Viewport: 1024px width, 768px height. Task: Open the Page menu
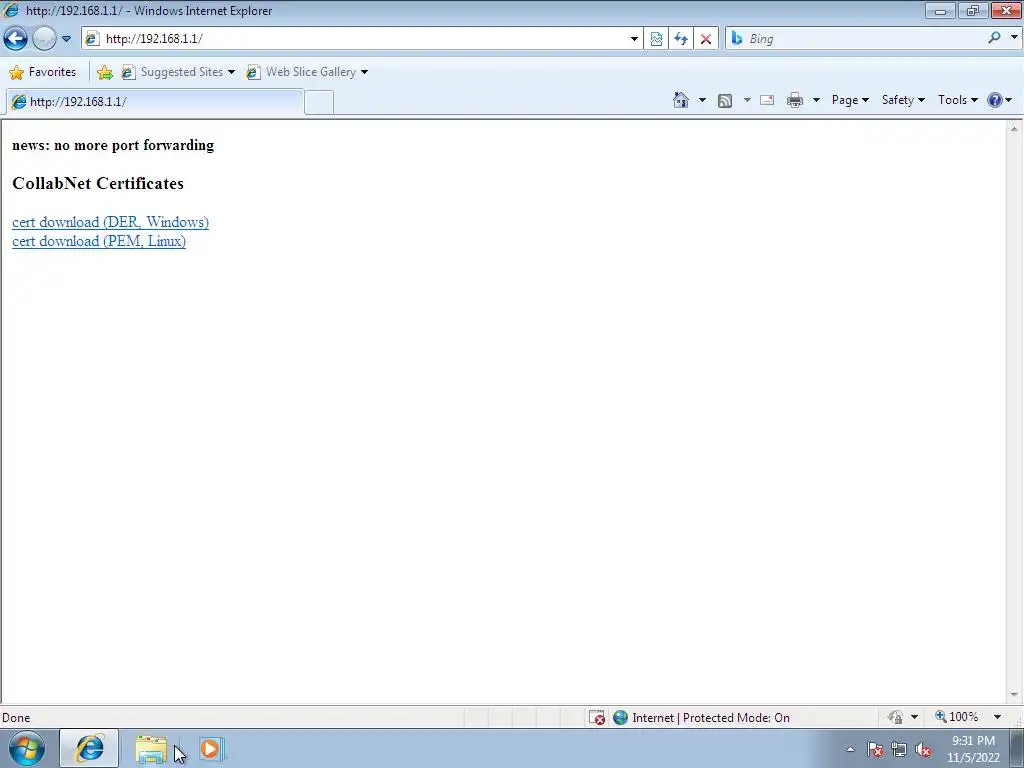click(850, 100)
